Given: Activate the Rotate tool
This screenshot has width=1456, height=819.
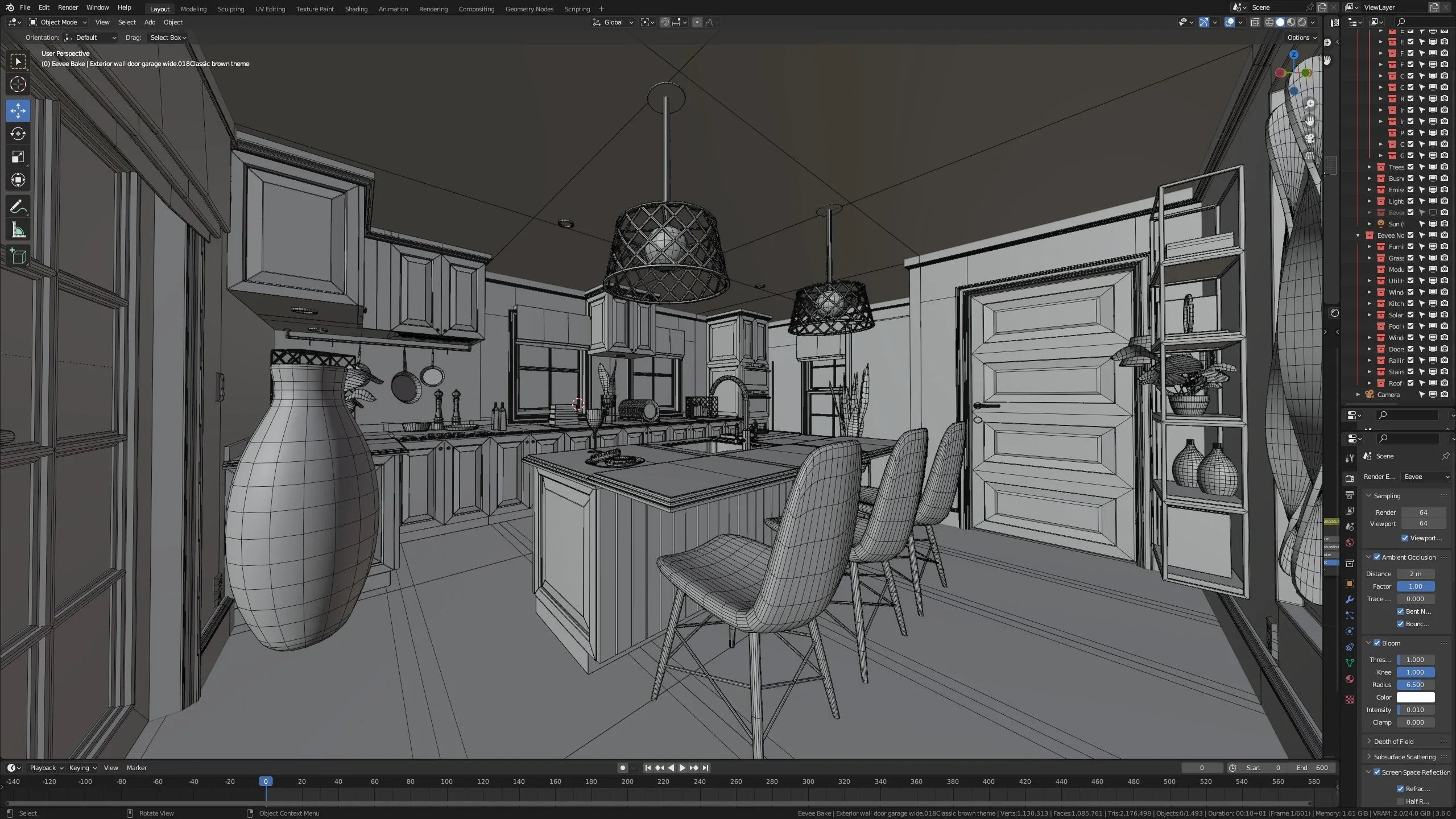Looking at the screenshot, I should 18,134.
